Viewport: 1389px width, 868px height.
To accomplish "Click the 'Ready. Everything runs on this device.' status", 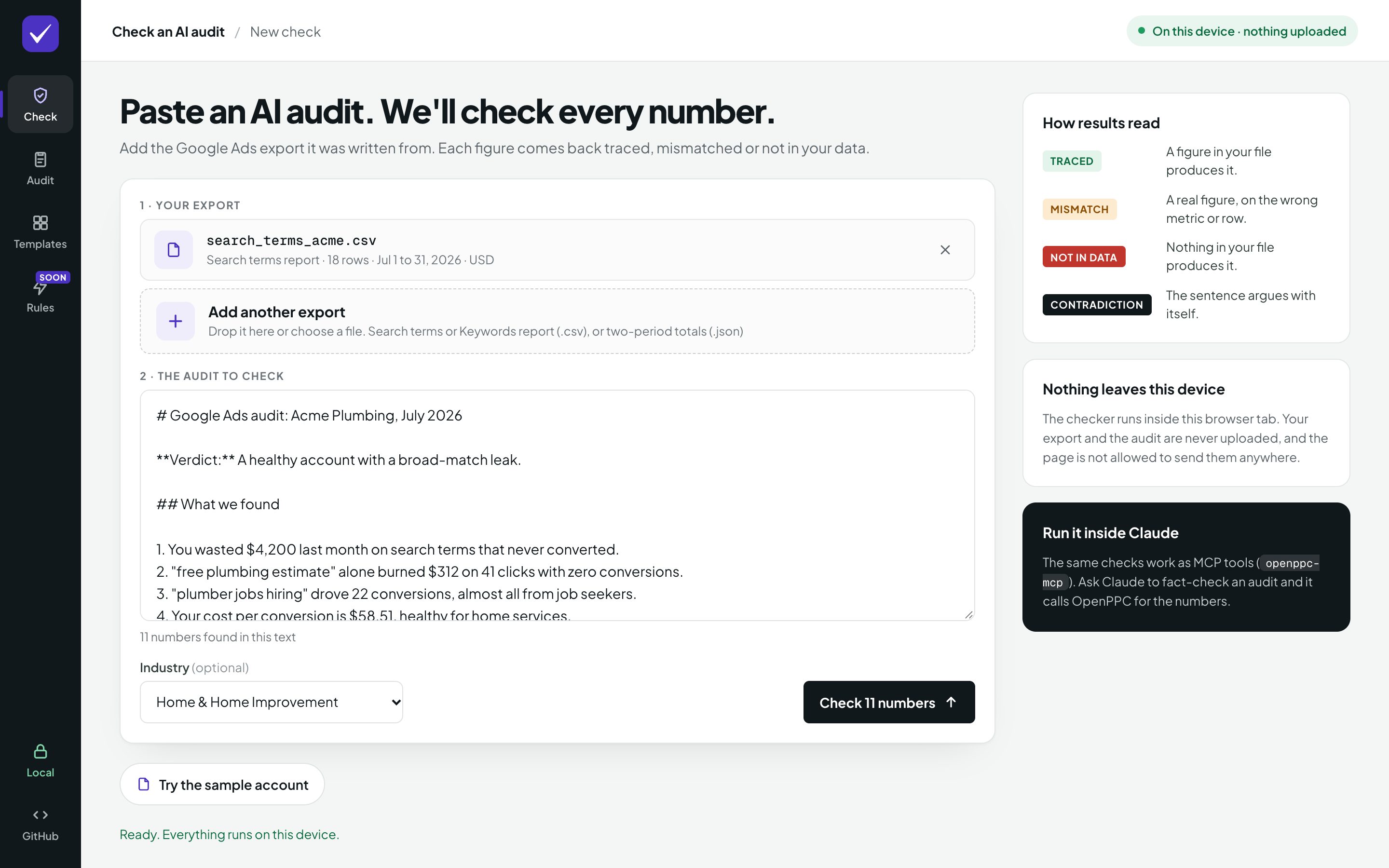I will pos(230,834).
